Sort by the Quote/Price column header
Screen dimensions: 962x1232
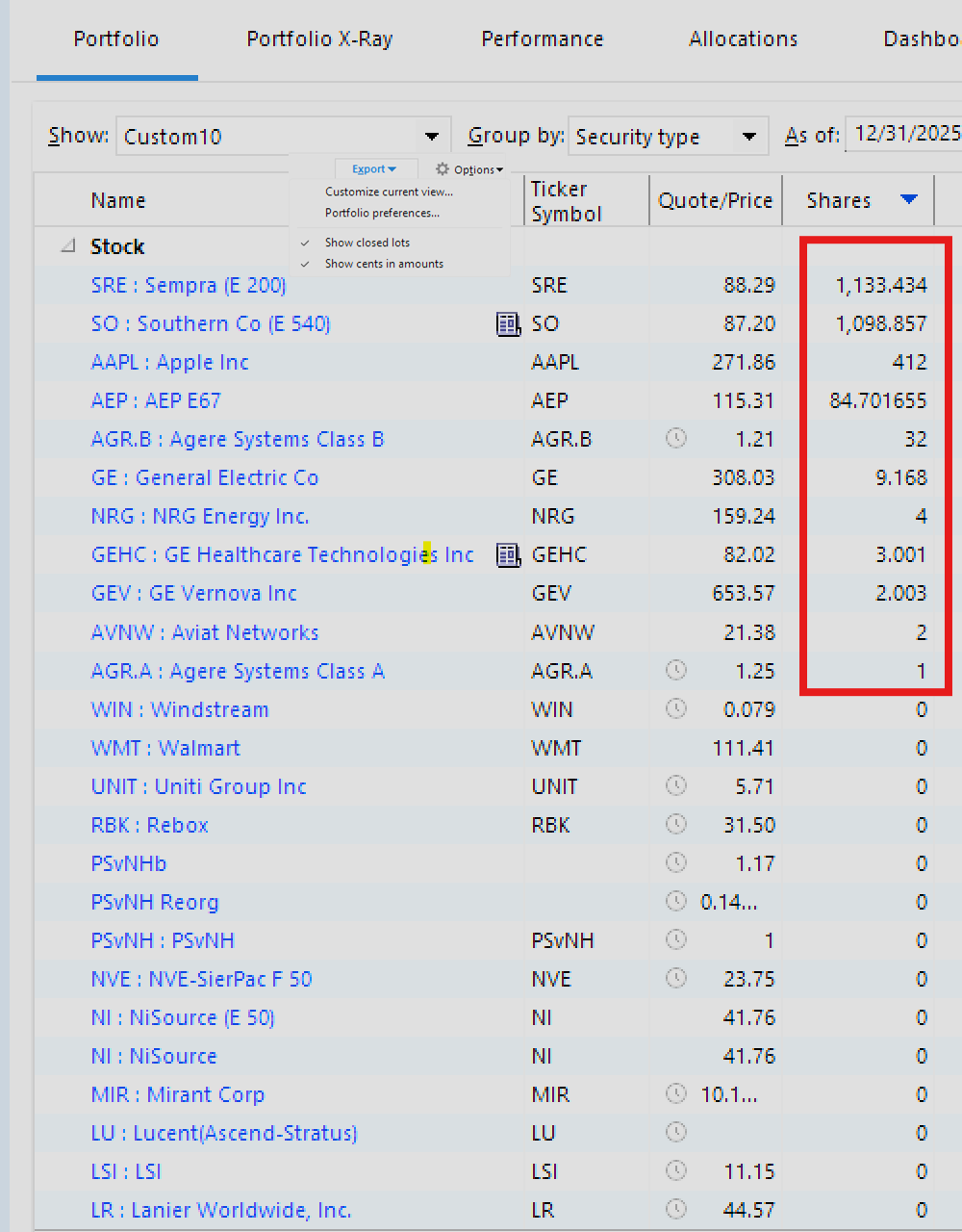[x=716, y=200]
